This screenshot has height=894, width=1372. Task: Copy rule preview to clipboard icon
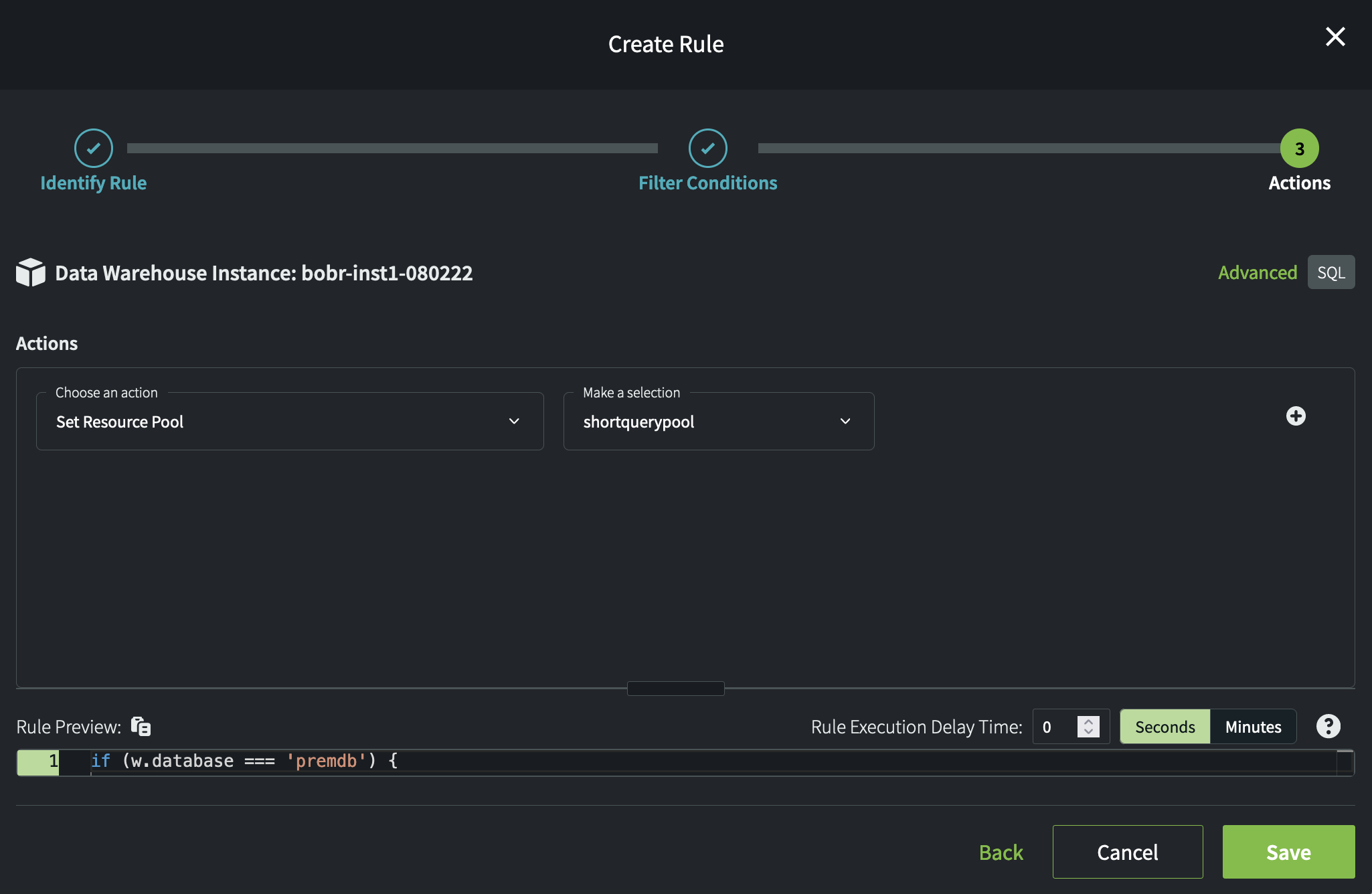tap(141, 726)
